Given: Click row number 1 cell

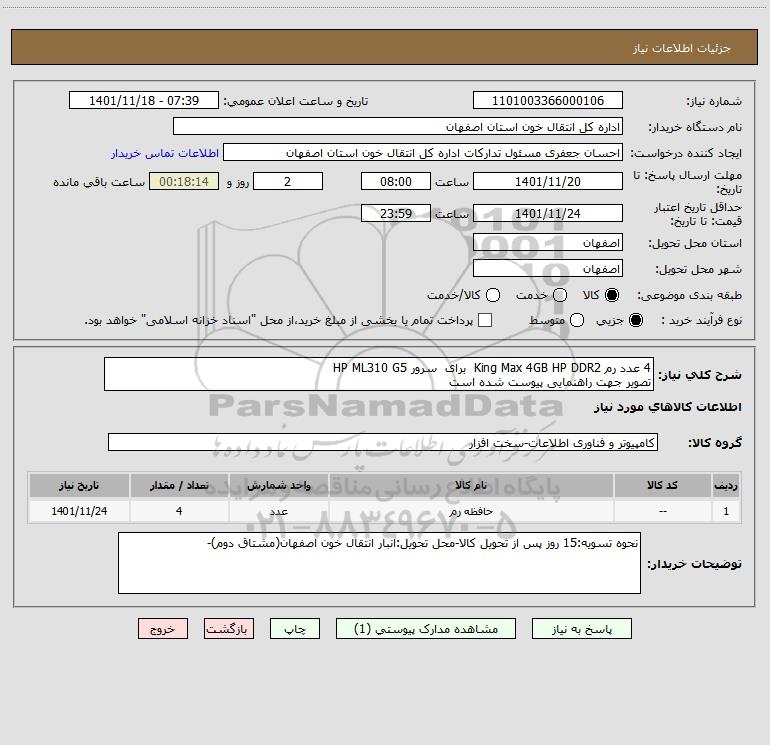Looking at the screenshot, I should point(726,512).
